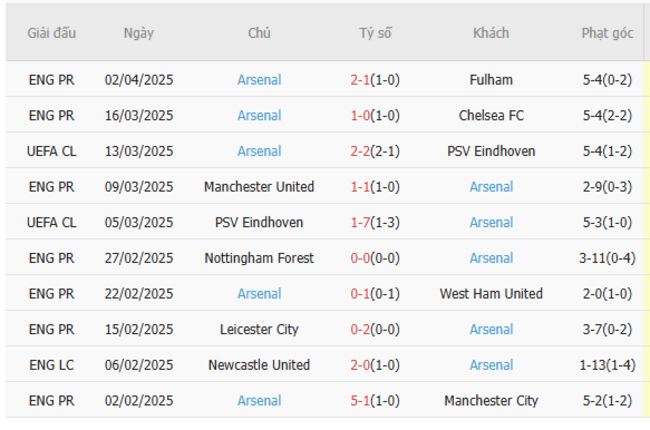Viewport: 650px width, 430px height.
Task: Click the Nottingham Forest team name
Action: (x=259, y=258)
